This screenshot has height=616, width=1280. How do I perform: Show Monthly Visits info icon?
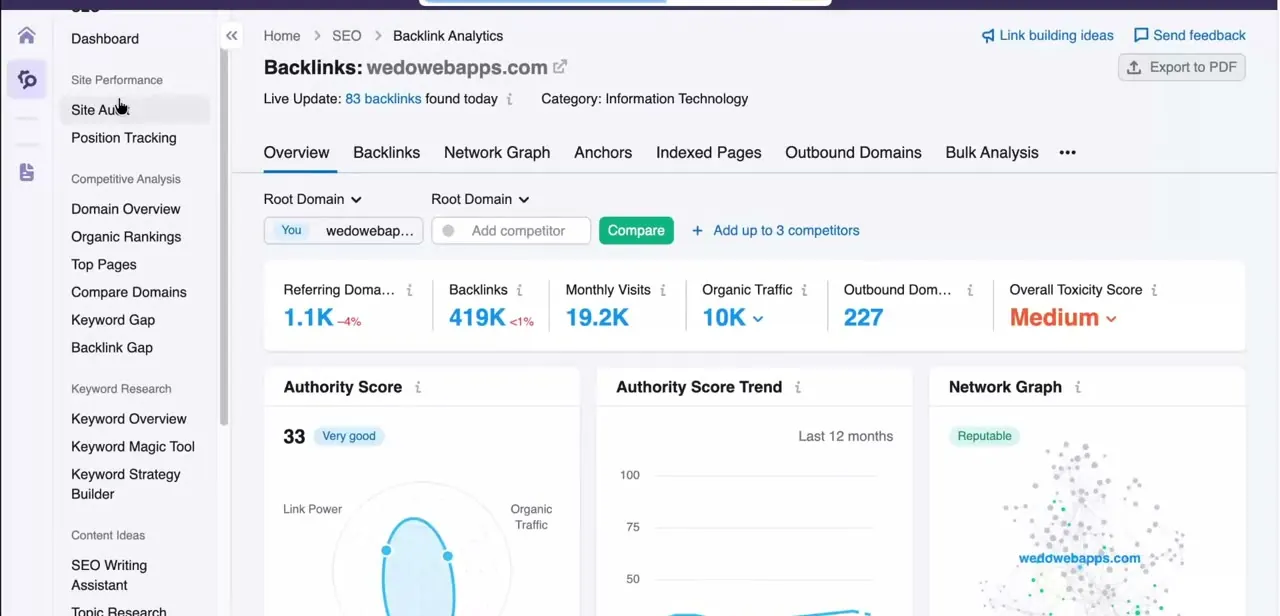(662, 290)
